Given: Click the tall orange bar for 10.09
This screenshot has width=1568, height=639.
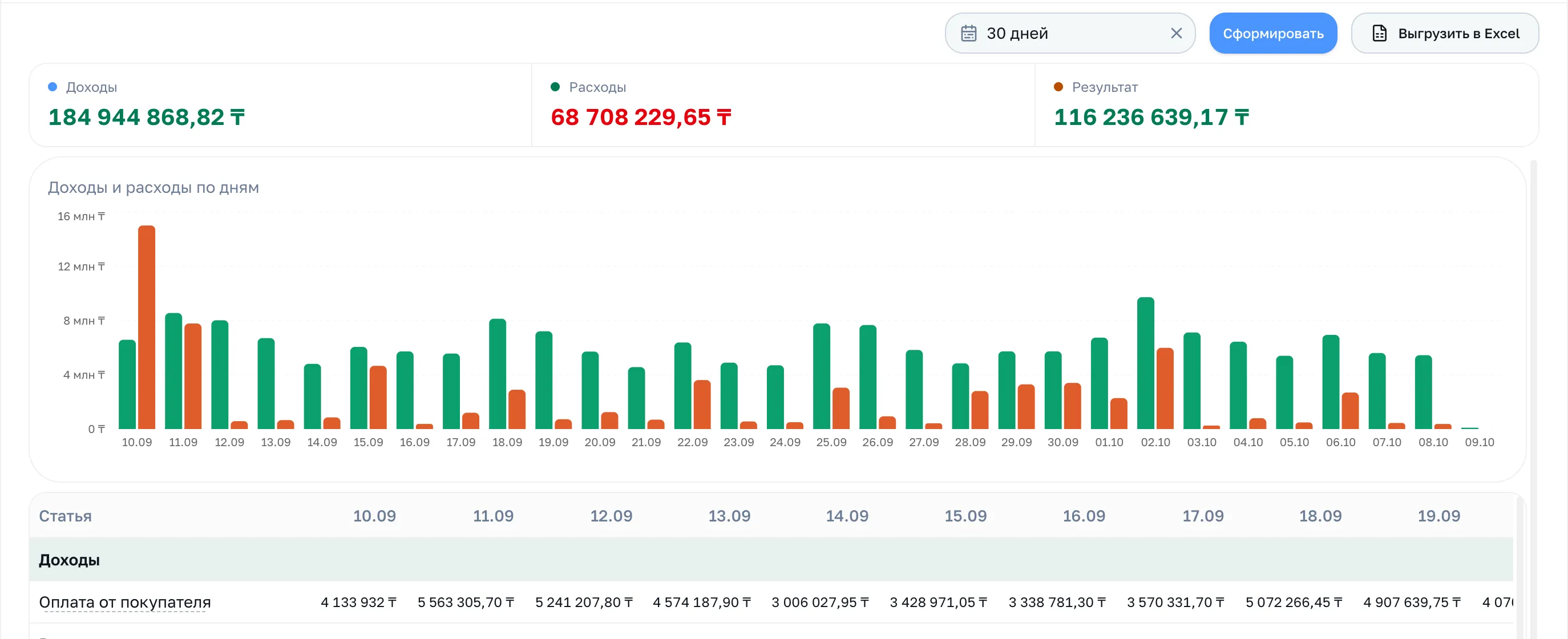Looking at the screenshot, I should pyautogui.click(x=146, y=327).
